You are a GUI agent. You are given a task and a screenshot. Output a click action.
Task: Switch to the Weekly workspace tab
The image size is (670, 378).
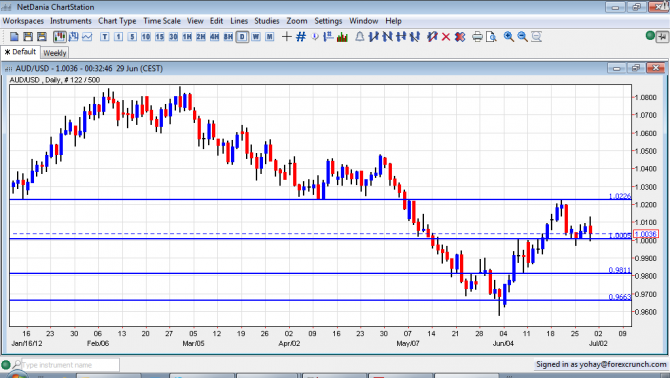pyautogui.click(x=55, y=53)
